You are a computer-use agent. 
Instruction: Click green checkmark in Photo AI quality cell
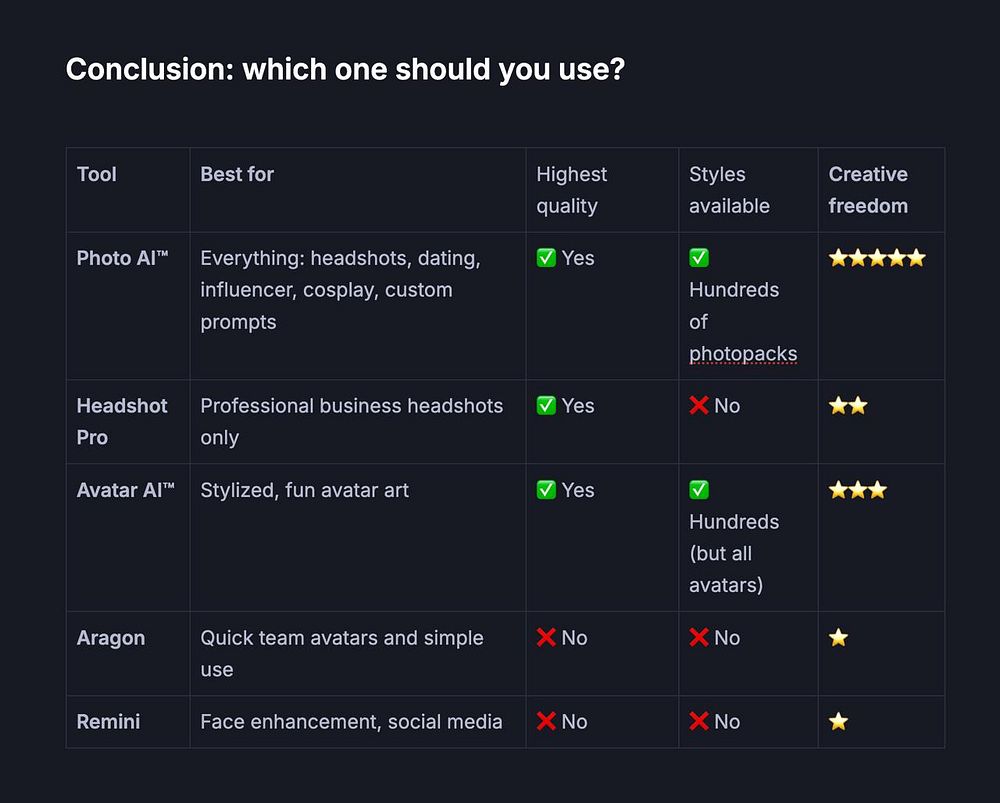click(546, 258)
